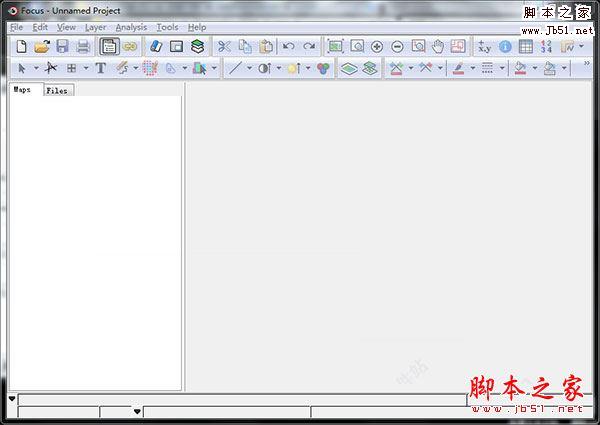The image size is (600, 425).
Task: Click the x,y cursor coordinates icon
Action: (484, 47)
